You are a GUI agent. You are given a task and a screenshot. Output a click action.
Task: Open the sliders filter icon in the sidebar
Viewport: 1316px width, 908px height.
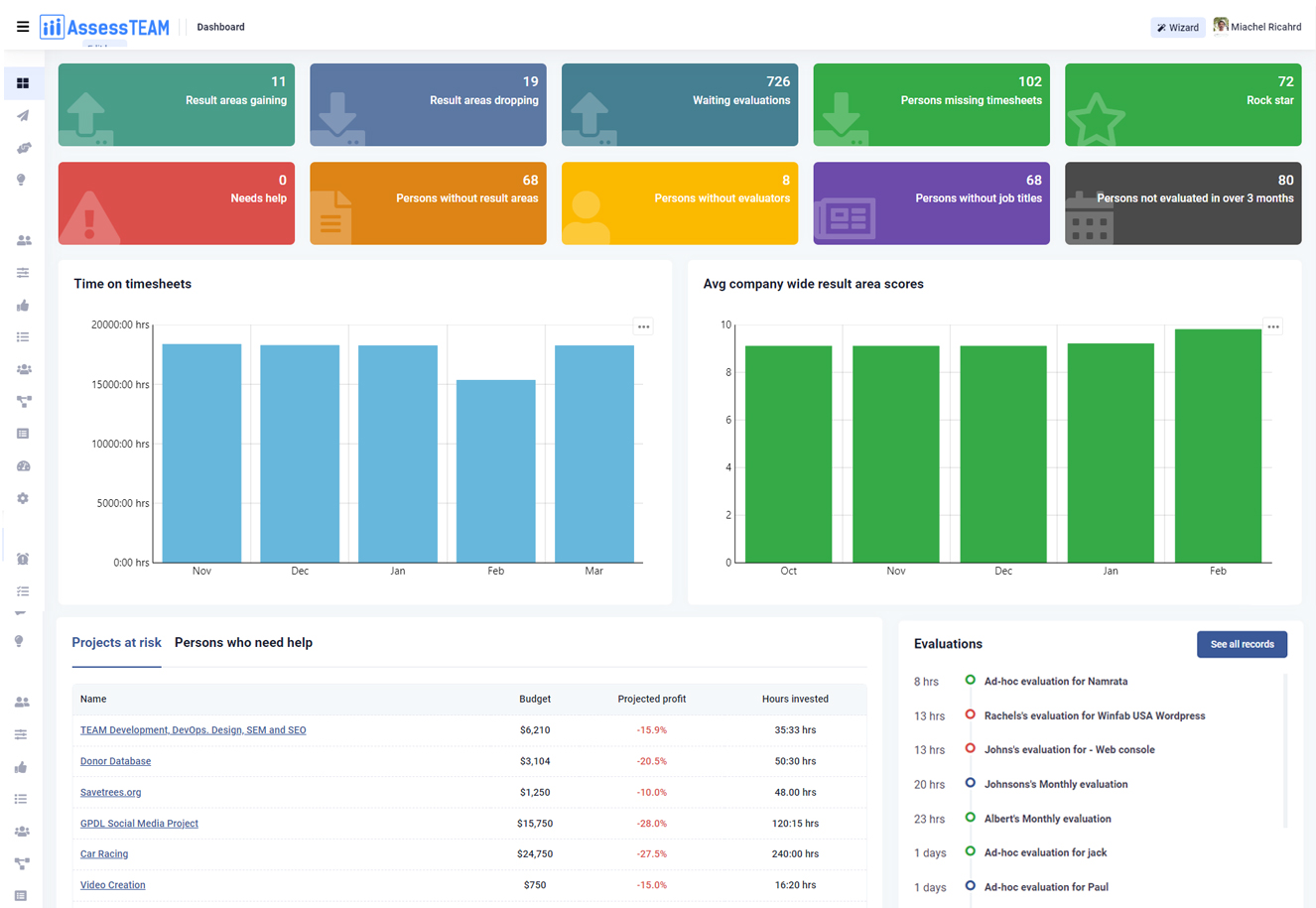tap(22, 272)
